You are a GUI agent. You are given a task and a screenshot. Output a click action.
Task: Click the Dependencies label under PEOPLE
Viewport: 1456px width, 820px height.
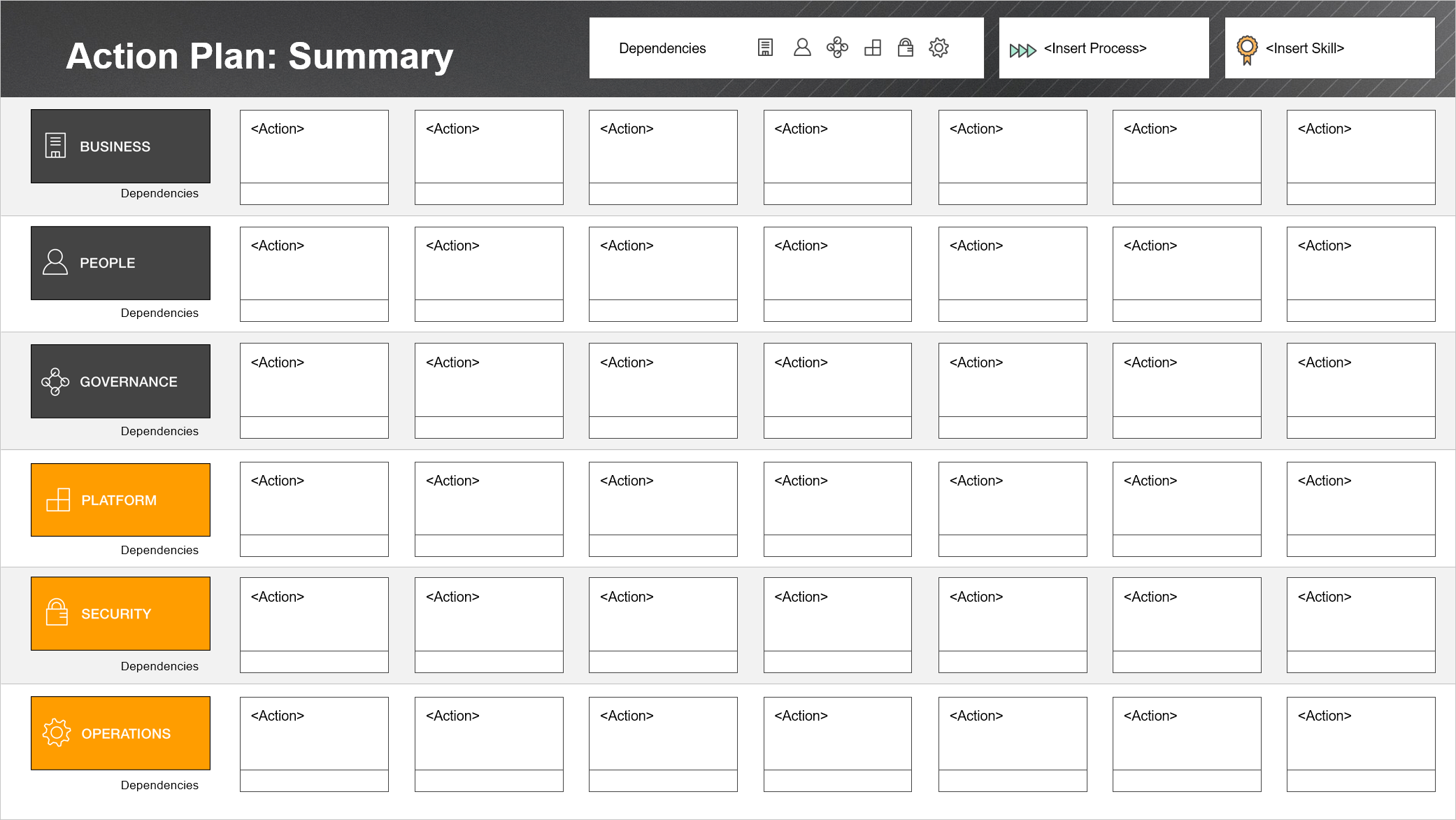pos(159,313)
